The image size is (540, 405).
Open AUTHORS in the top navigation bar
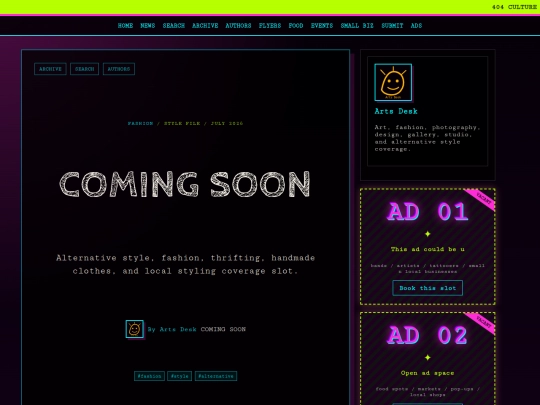[238, 25]
